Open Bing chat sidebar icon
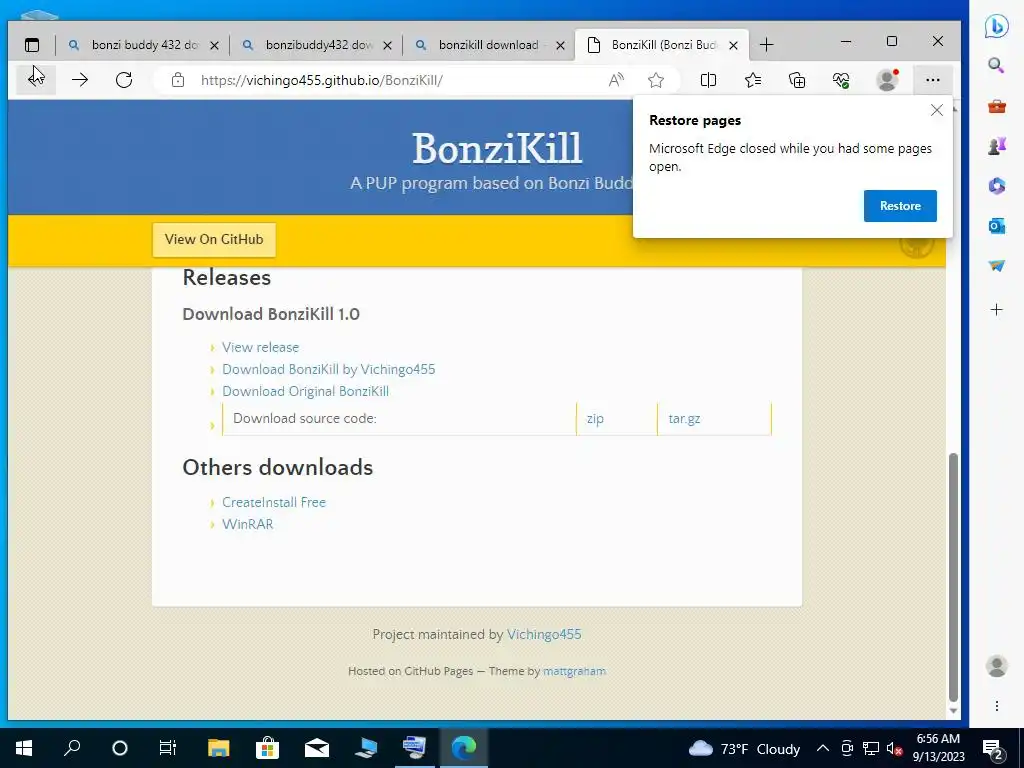This screenshot has height=768, width=1024. pos(997,26)
